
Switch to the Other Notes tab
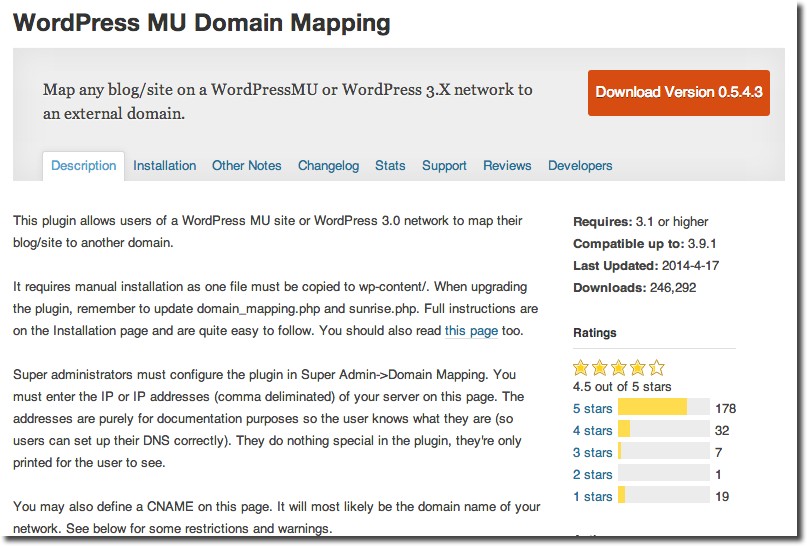coord(247,166)
